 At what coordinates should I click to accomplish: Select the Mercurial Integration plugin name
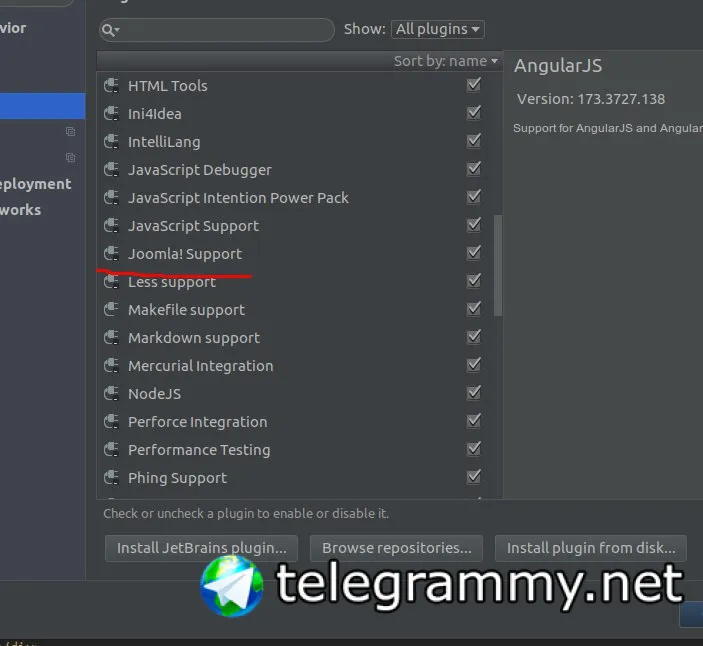[x=200, y=366]
